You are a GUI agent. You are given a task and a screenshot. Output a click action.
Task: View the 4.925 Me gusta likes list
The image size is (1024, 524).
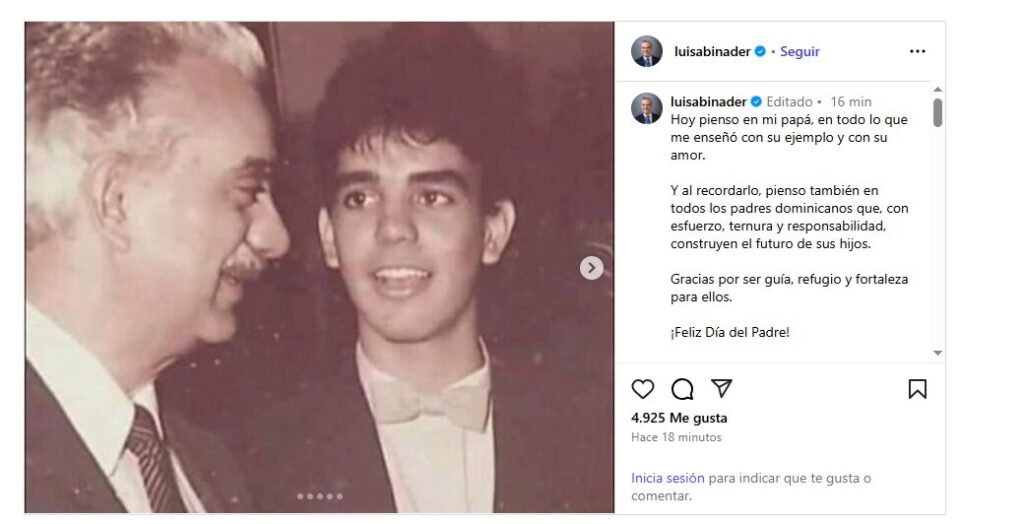coord(679,418)
